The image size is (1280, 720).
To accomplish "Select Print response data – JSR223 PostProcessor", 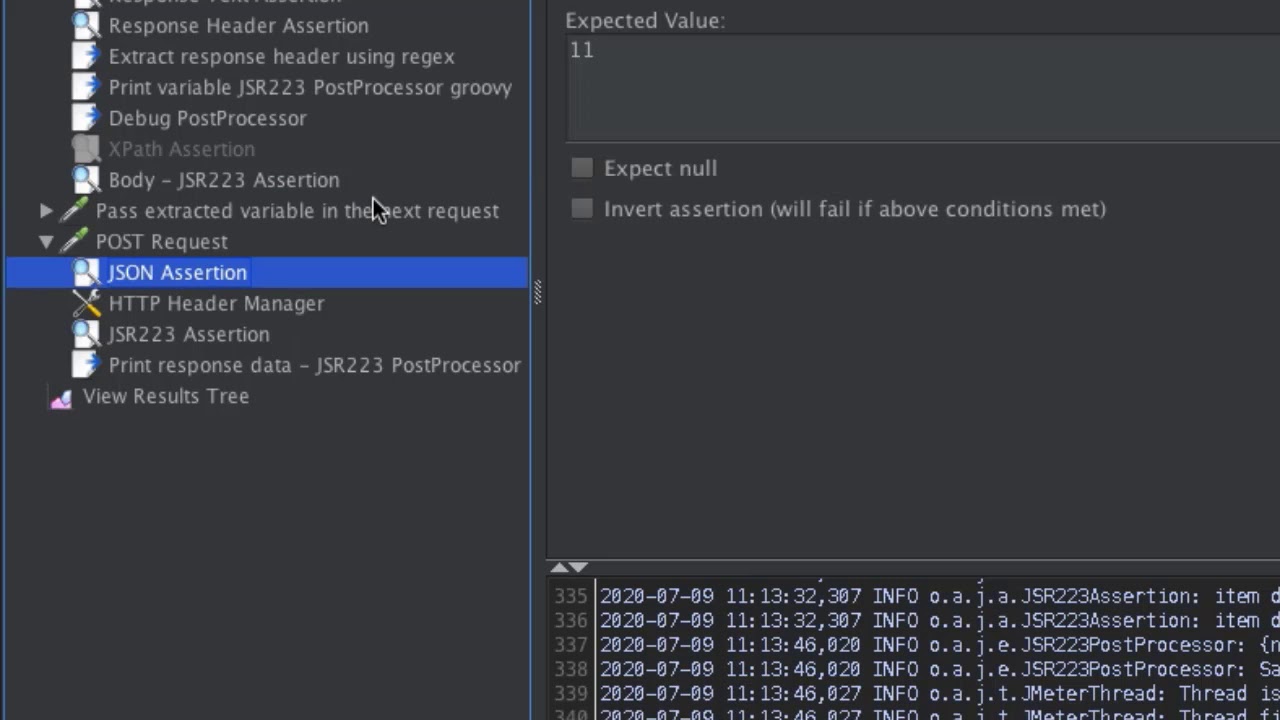I will [314, 366].
